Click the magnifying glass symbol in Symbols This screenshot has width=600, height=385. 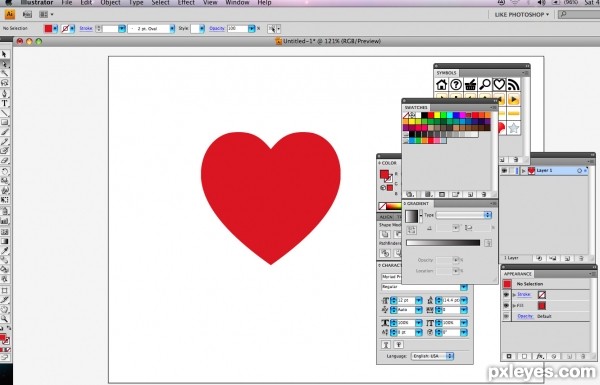coord(485,84)
